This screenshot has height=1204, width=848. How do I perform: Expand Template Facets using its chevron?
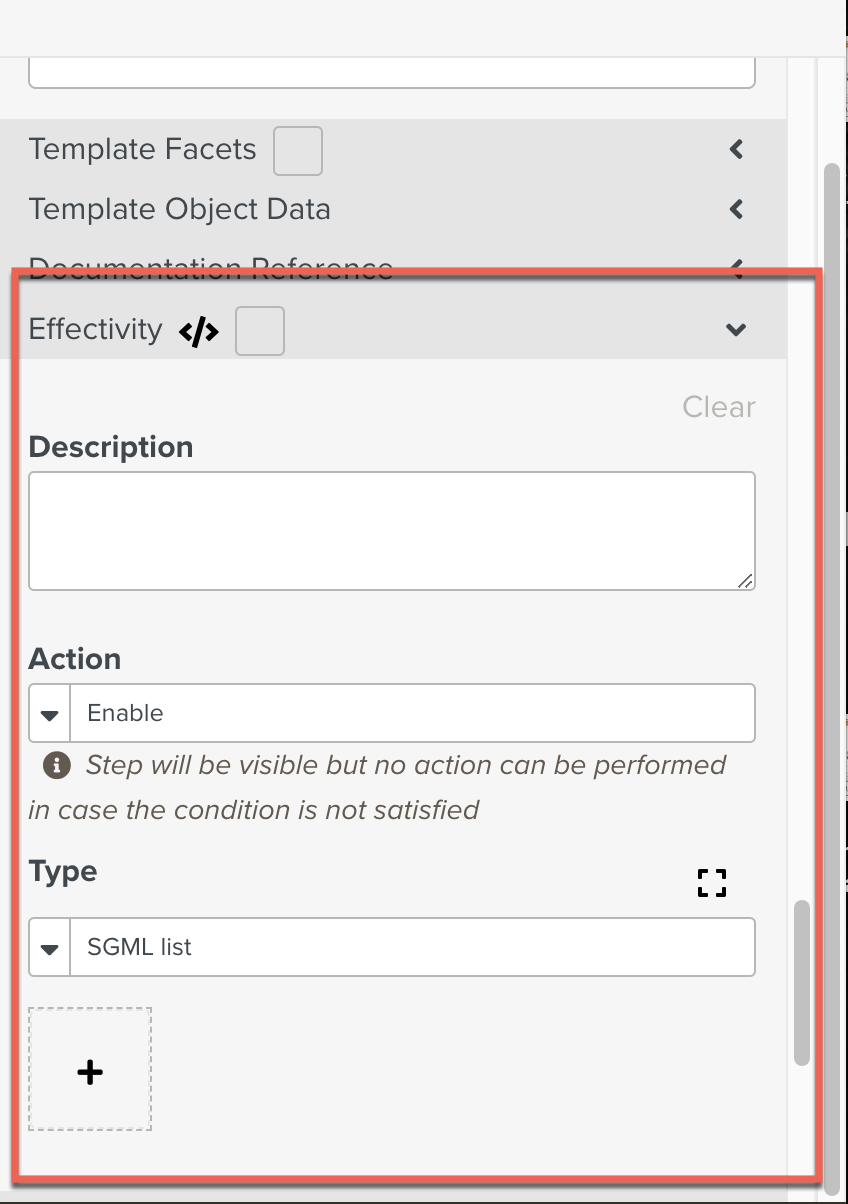click(x=736, y=150)
